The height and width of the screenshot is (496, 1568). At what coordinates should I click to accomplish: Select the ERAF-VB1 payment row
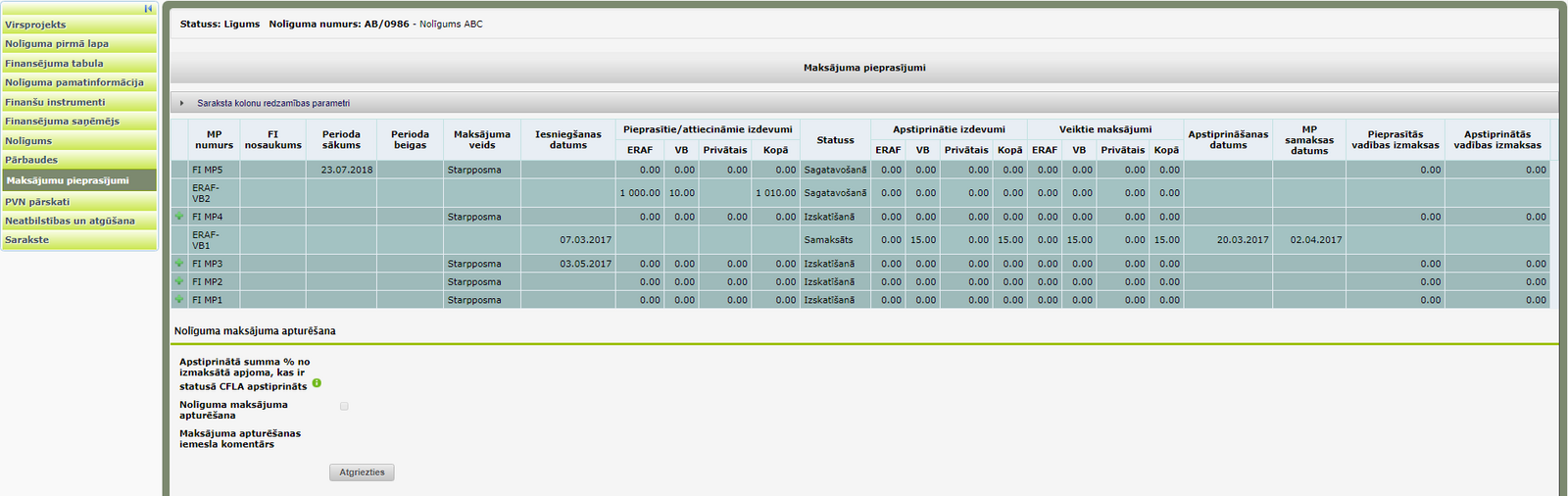pos(860,240)
